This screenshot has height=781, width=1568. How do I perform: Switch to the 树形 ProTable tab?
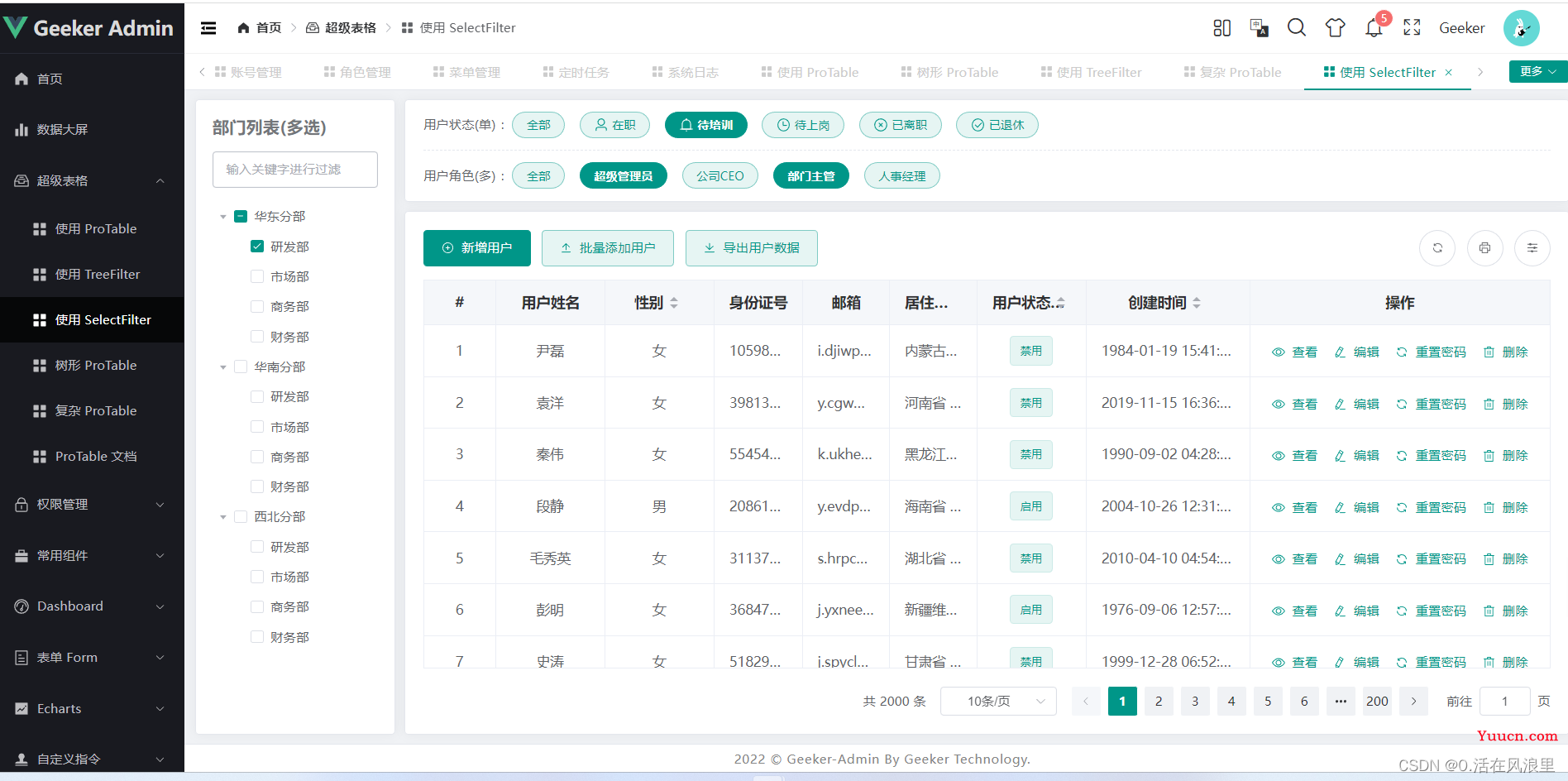949,73
